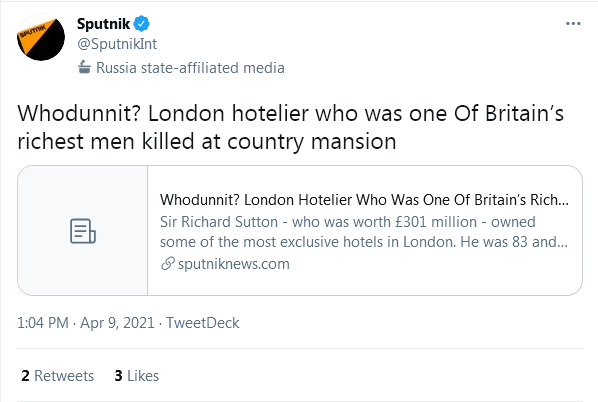
Task: Open the TweetDeck source link
Action: (x=203, y=323)
